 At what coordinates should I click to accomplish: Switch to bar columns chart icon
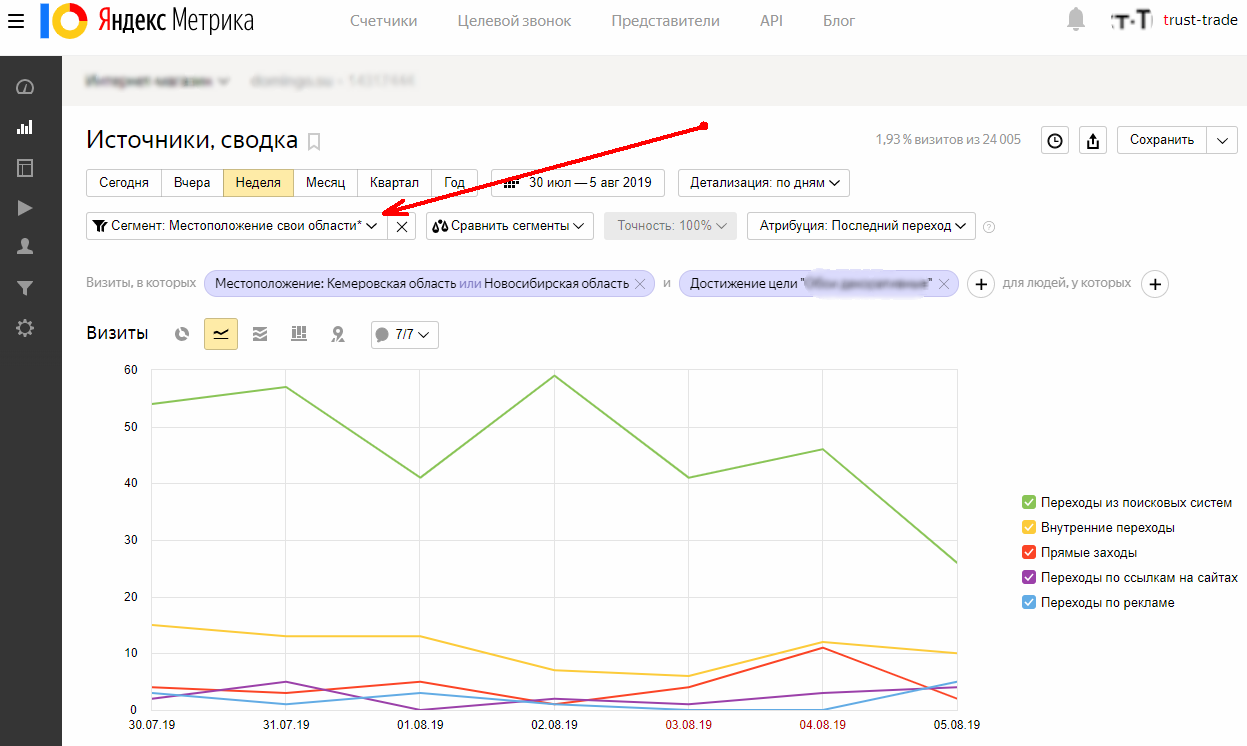pyautogui.click(x=299, y=334)
